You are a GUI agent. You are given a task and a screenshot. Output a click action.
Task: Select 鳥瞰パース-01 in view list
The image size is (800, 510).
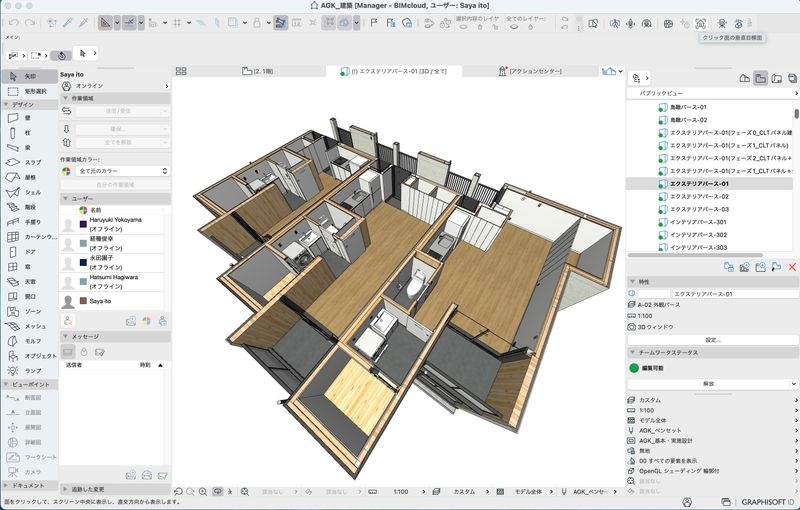688,107
